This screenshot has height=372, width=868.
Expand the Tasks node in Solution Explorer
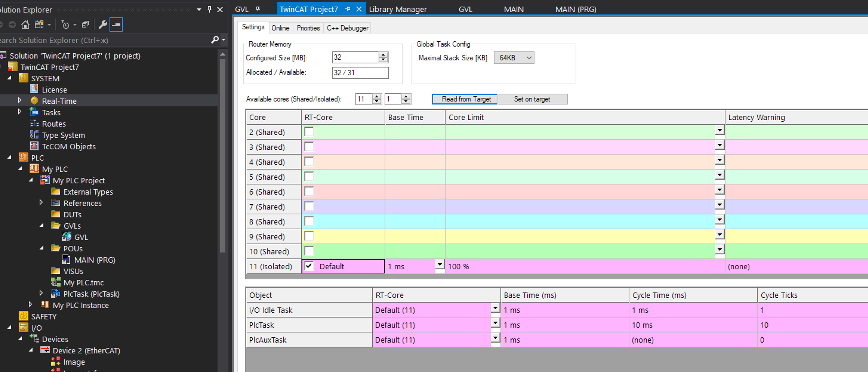coord(19,112)
